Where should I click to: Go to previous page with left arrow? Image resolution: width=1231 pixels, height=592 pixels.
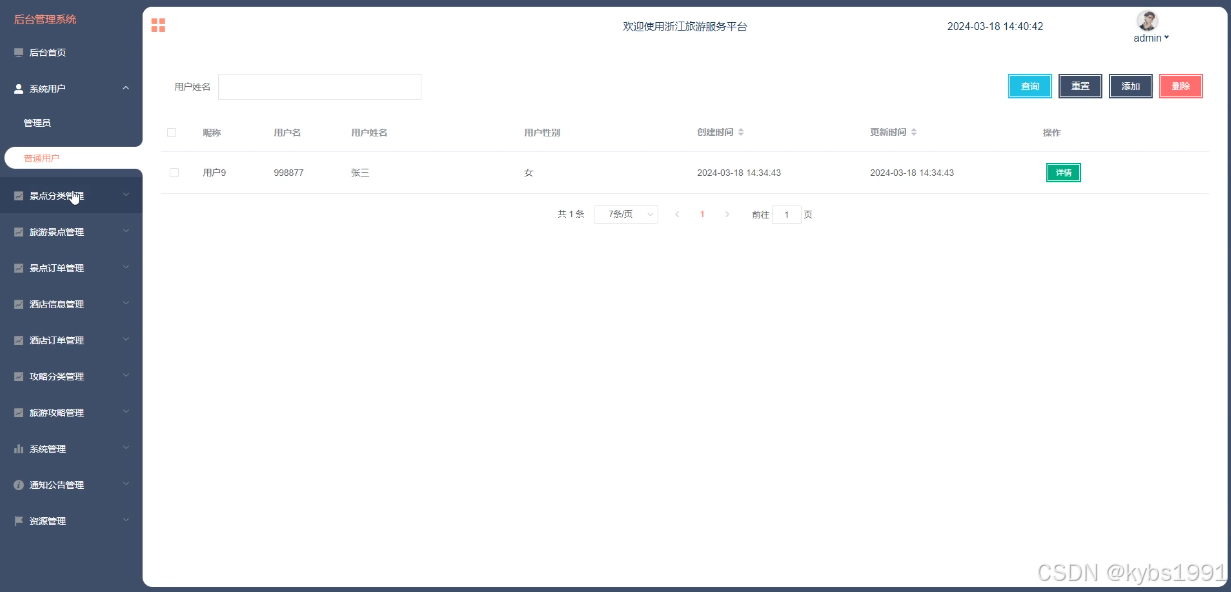677,214
